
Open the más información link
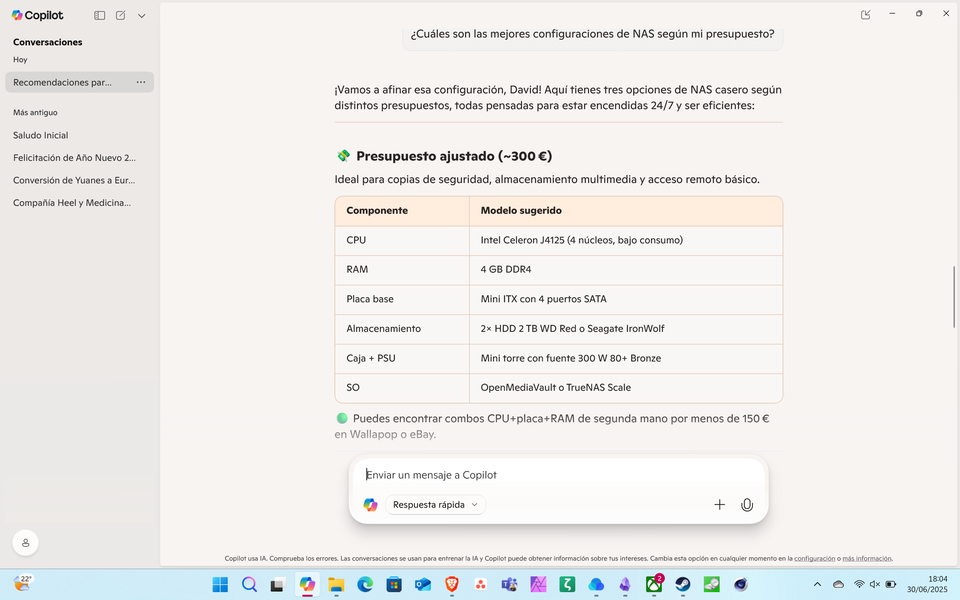[866, 558]
